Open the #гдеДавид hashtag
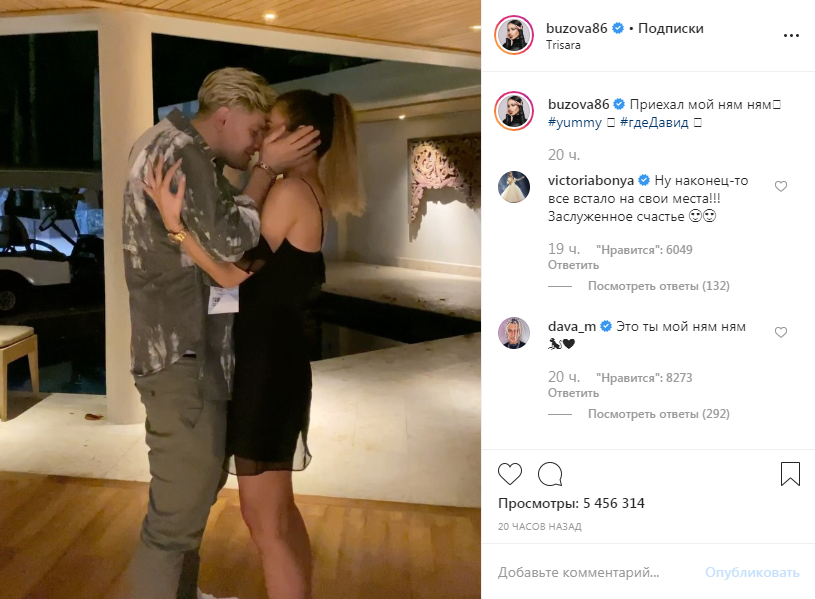Image resolution: width=815 pixels, height=599 pixels. (654, 123)
